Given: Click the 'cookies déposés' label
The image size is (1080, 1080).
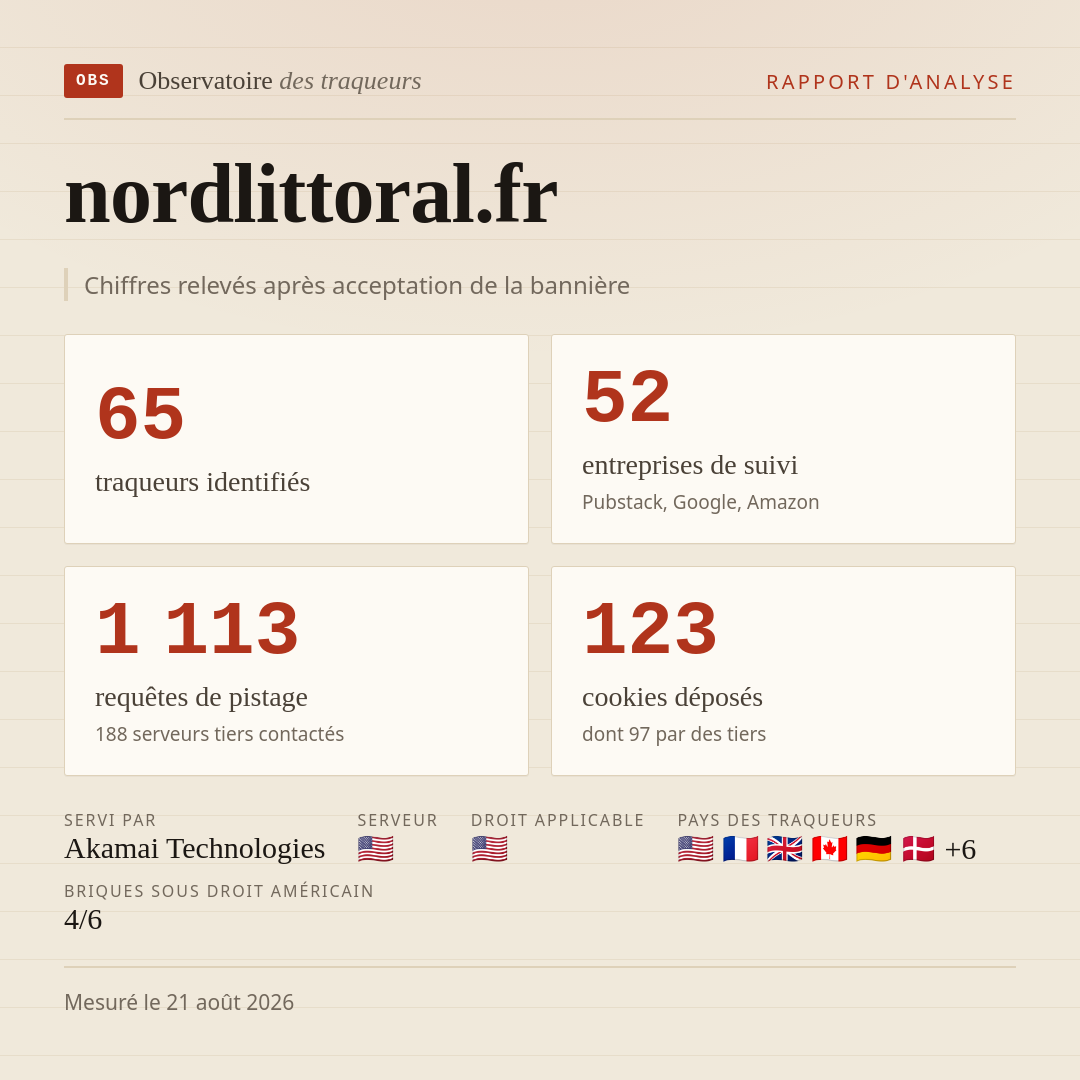Looking at the screenshot, I should click(672, 697).
